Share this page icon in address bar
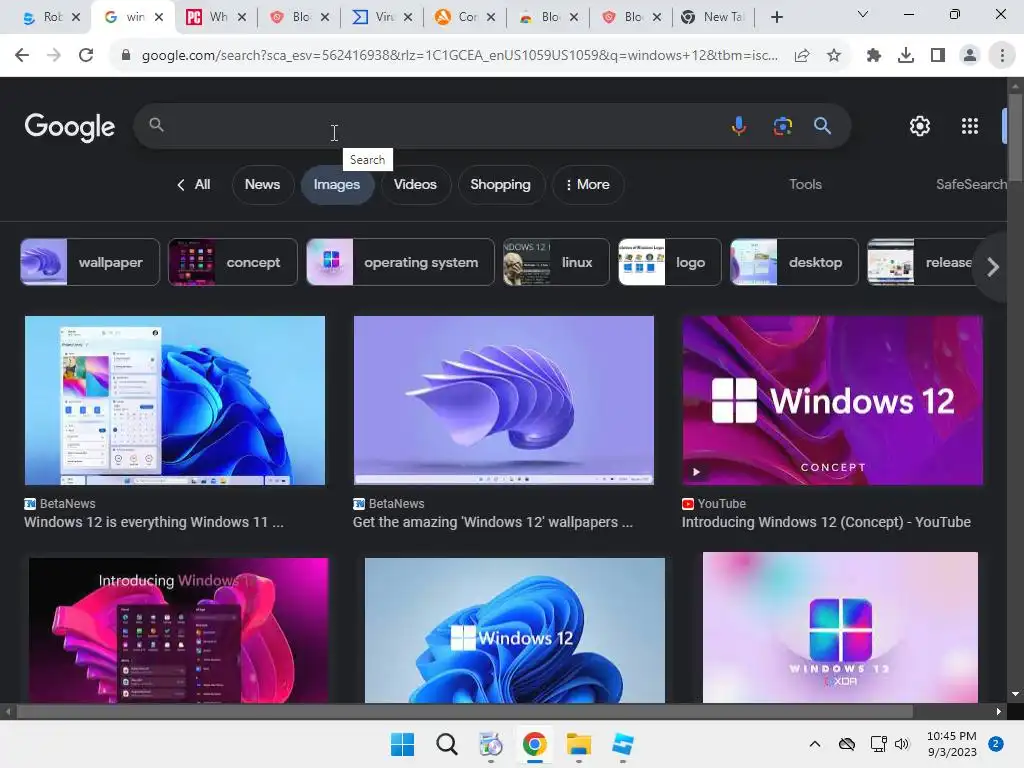 pyautogui.click(x=802, y=56)
